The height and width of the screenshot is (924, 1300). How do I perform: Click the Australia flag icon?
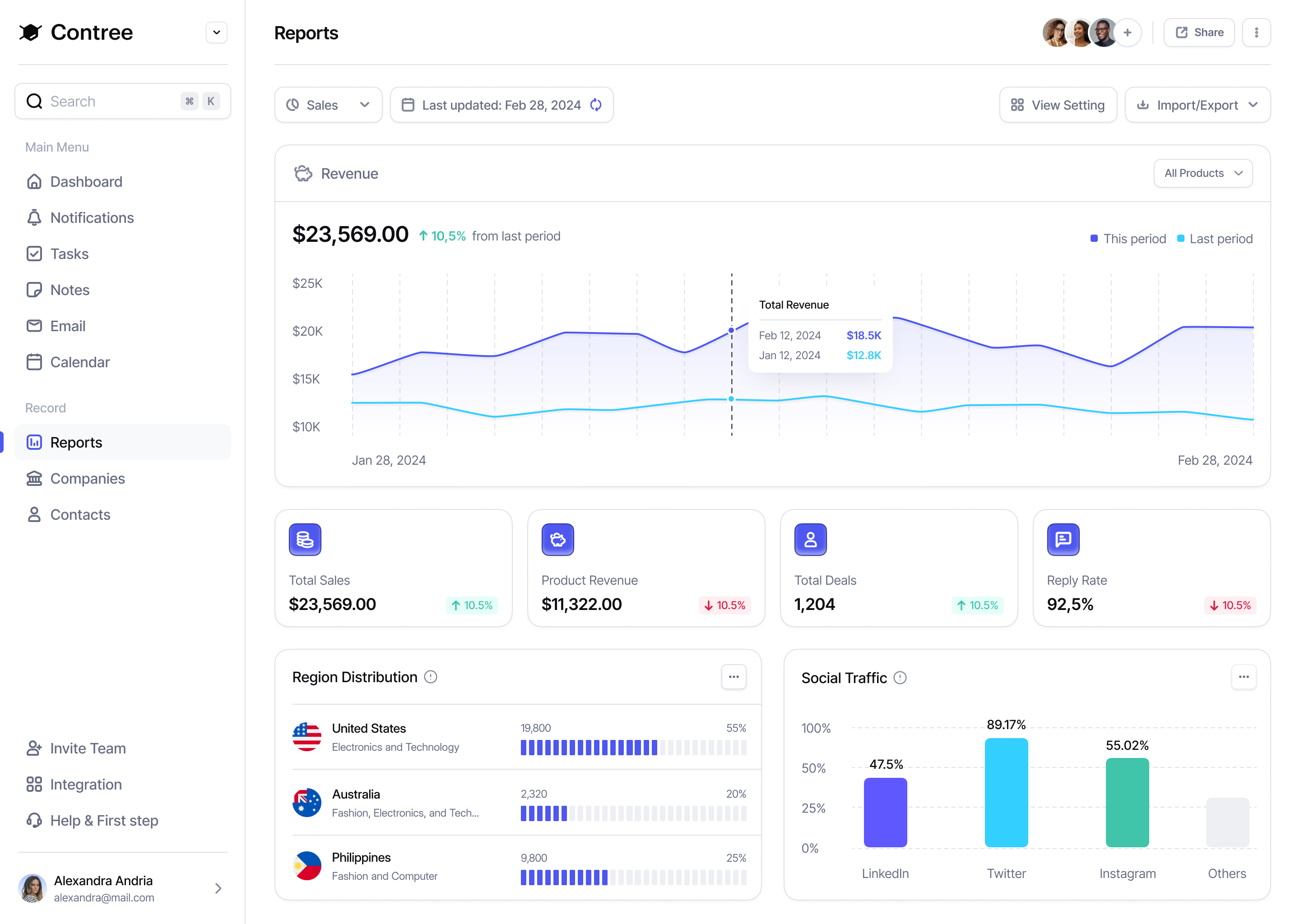coord(307,802)
